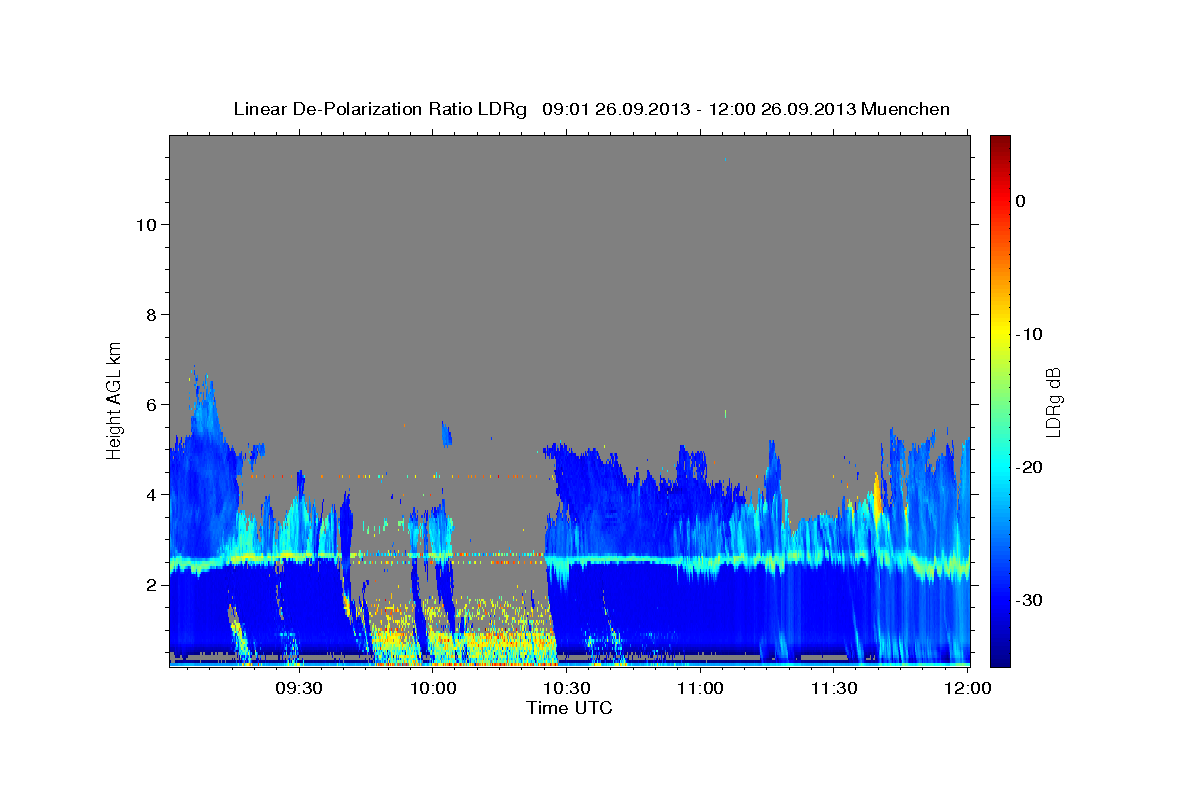Click the height tick label '8'
Screen dimensions: 1200x800
149,314
